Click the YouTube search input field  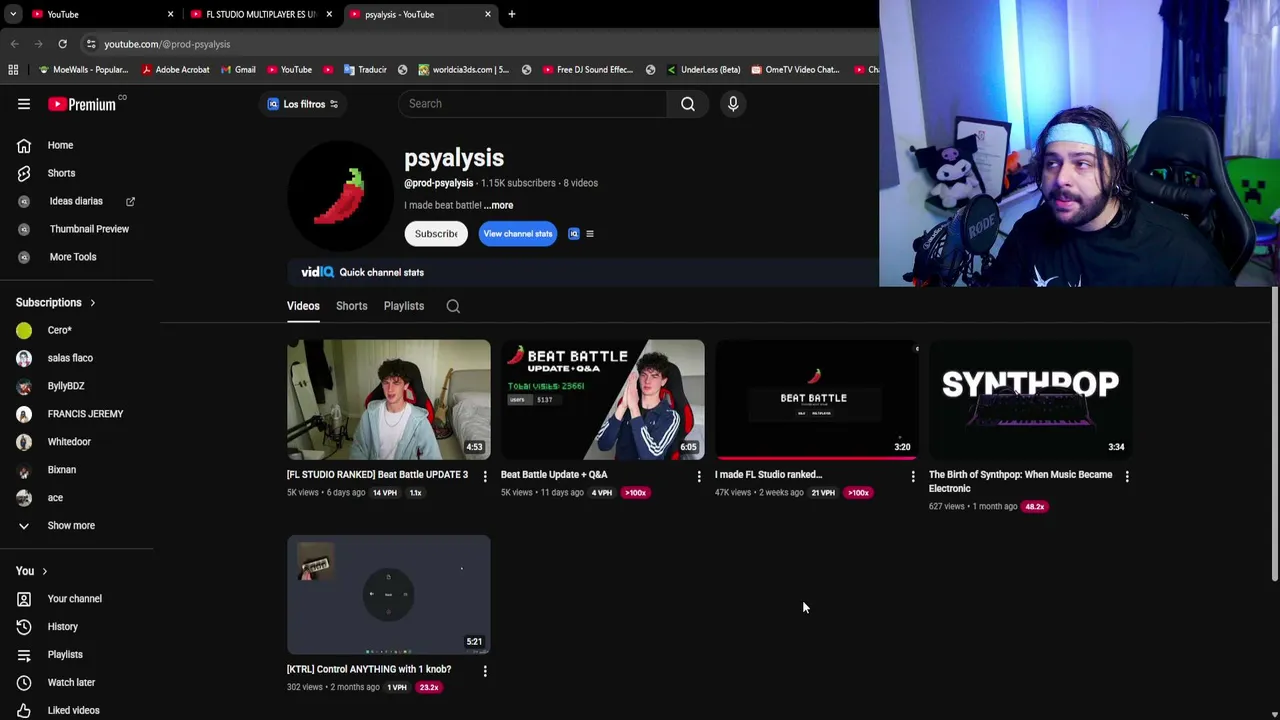coord(532,104)
